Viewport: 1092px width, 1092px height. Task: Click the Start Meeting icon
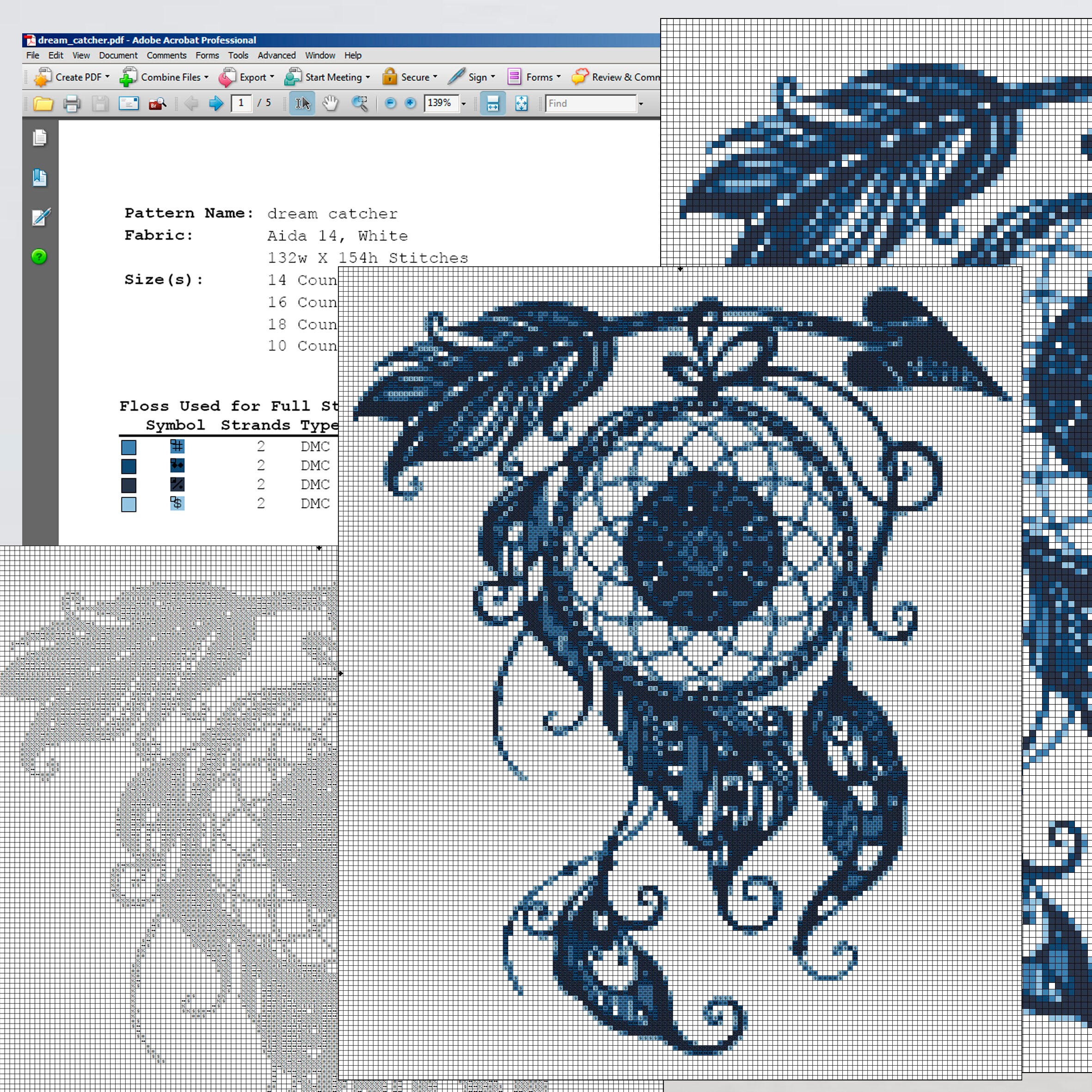coord(293,77)
